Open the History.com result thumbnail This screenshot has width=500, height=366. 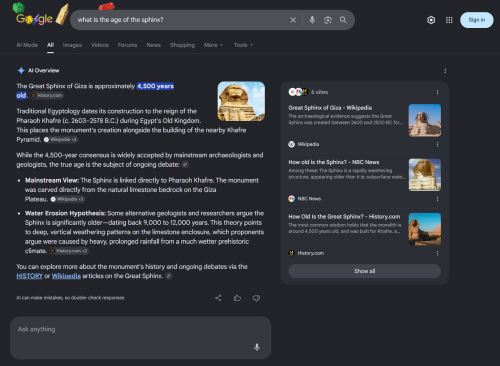(425, 229)
